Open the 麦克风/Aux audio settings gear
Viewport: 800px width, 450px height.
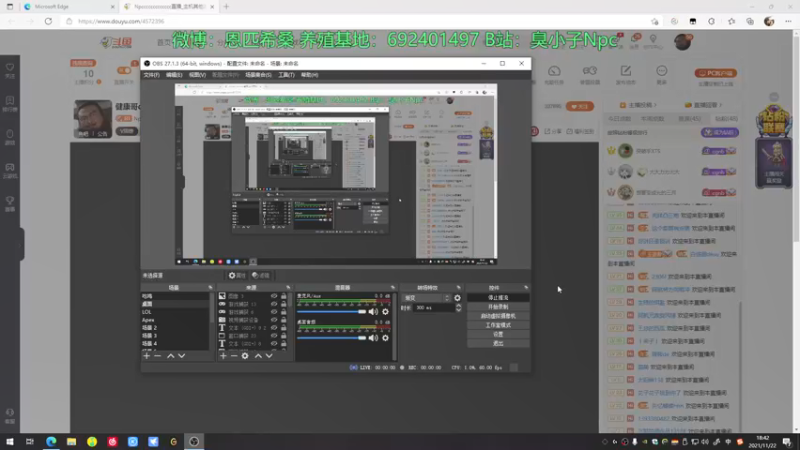(x=385, y=312)
